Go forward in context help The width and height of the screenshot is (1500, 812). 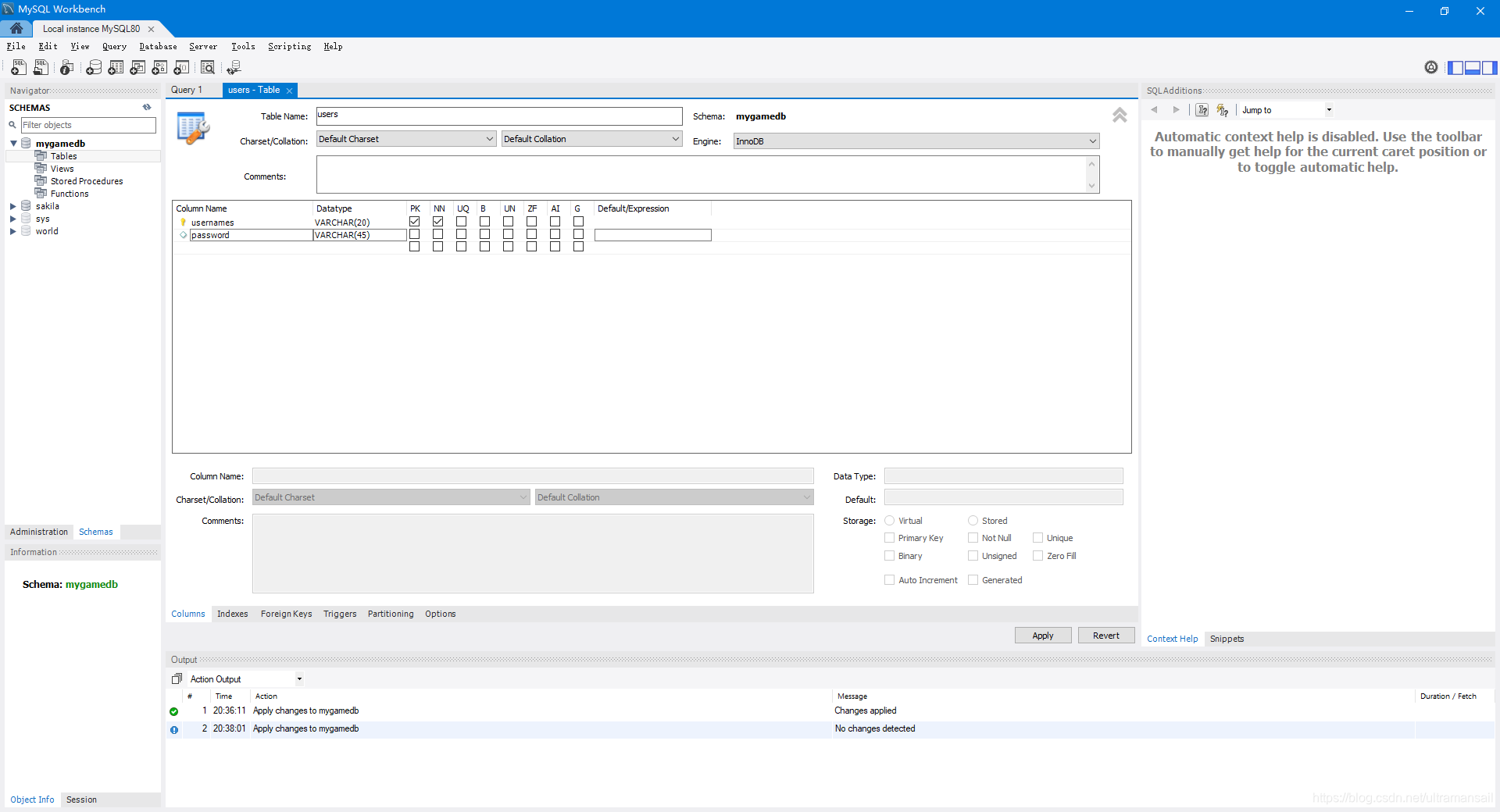pos(1177,110)
